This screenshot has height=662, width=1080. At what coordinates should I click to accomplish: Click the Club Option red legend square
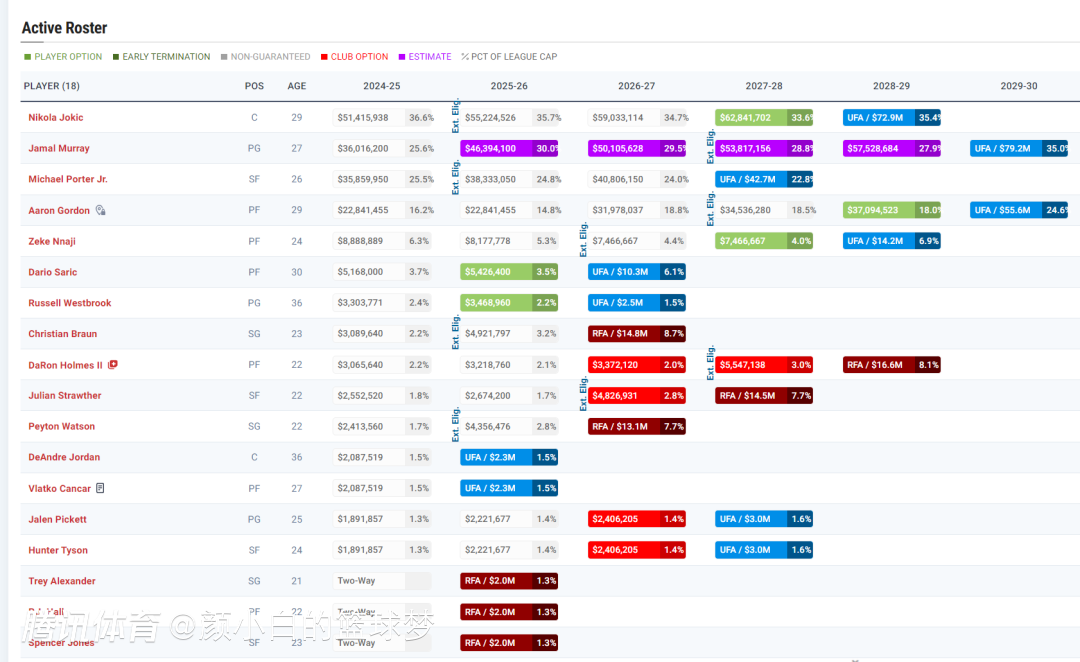(x=324, y=57)
